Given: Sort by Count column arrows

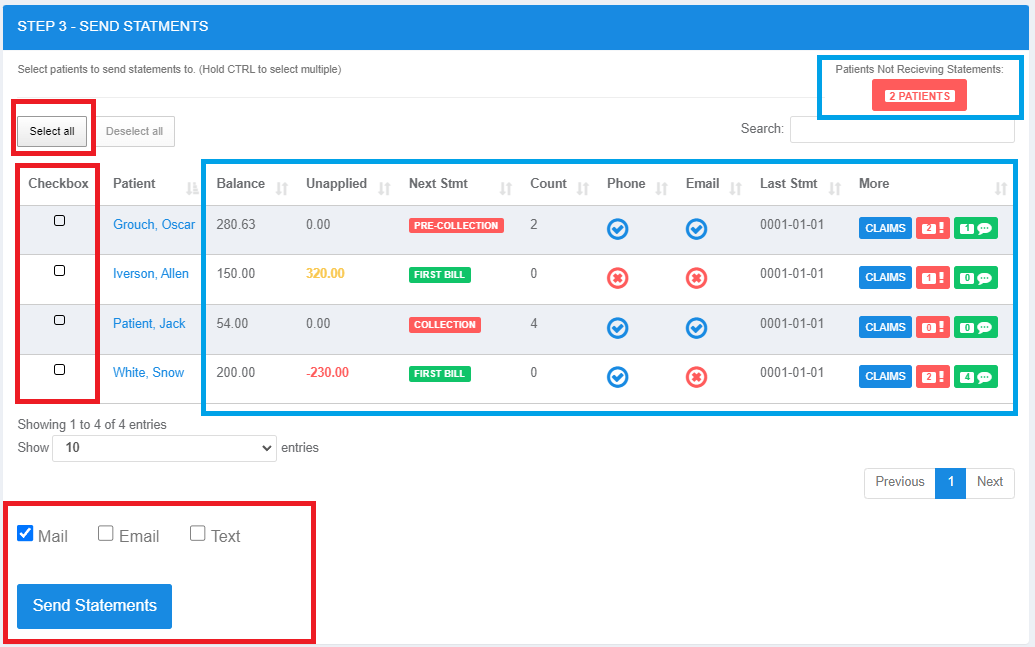Looking at the screenshot, I should pyautogui.click(x=582, y=189).
